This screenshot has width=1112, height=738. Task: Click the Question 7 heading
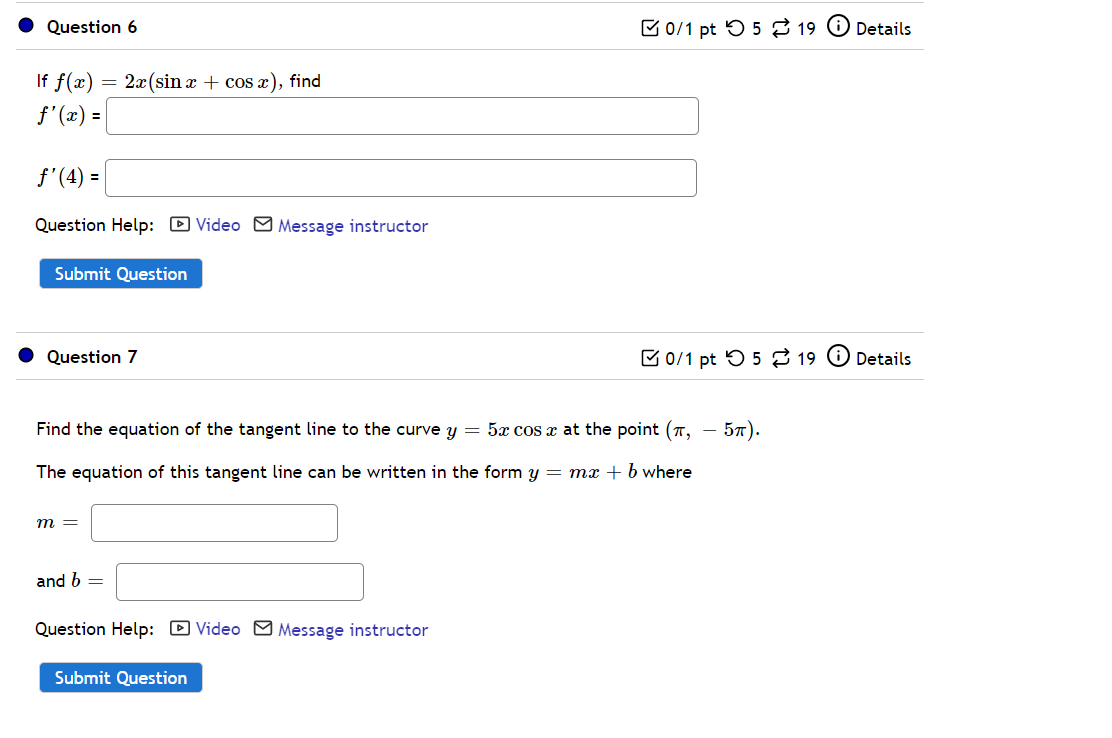(92, 357)
